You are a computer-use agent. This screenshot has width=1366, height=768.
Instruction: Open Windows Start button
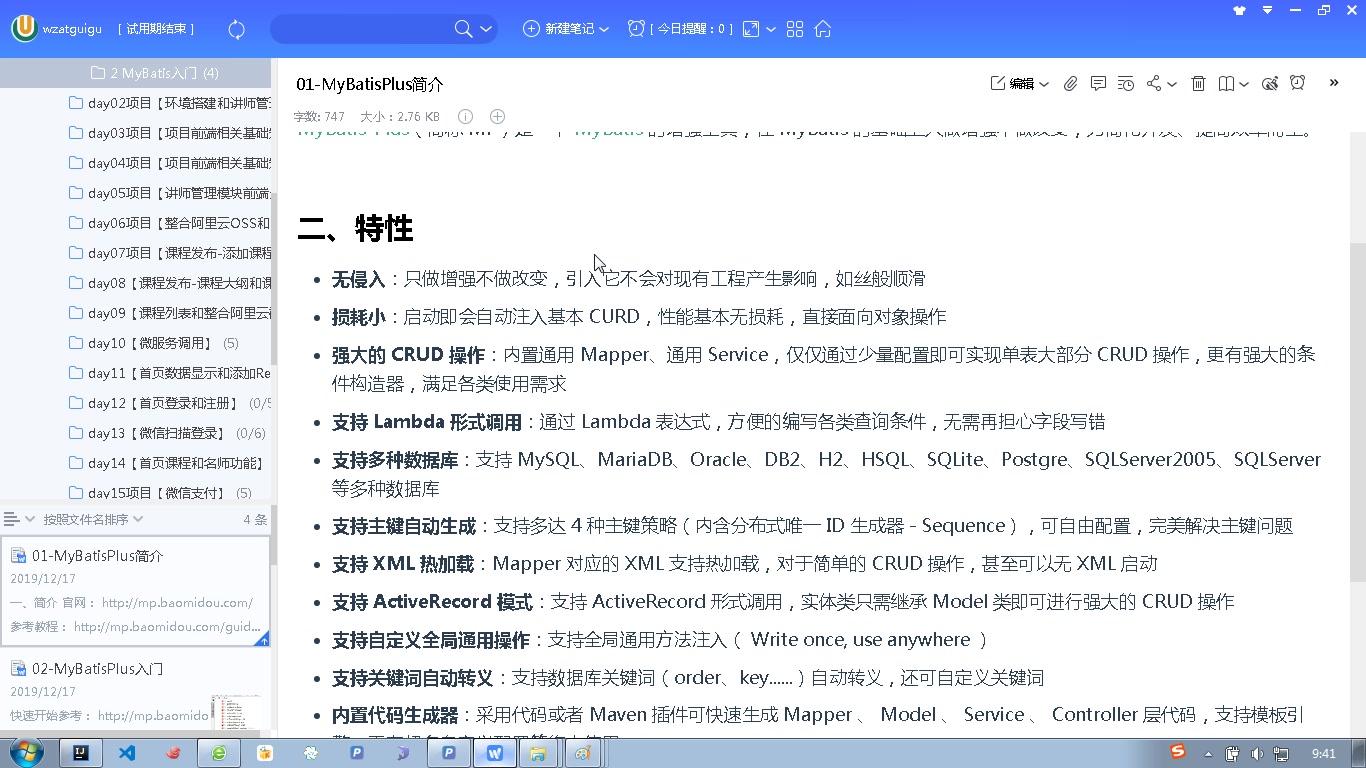(x=24, y=753)
